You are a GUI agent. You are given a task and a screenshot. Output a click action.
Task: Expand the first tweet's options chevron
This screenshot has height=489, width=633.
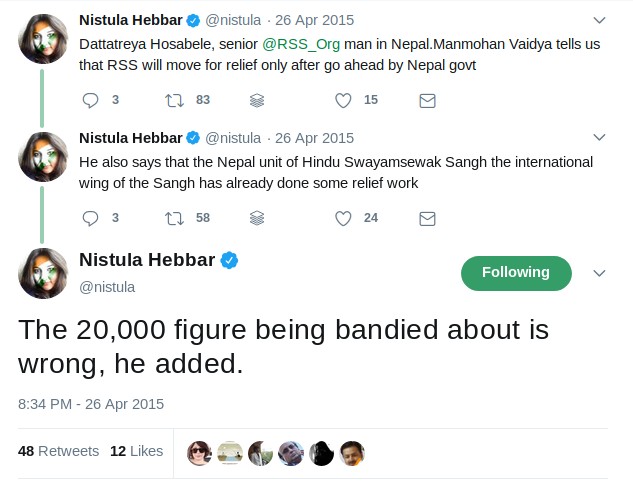tap(599, 20)
